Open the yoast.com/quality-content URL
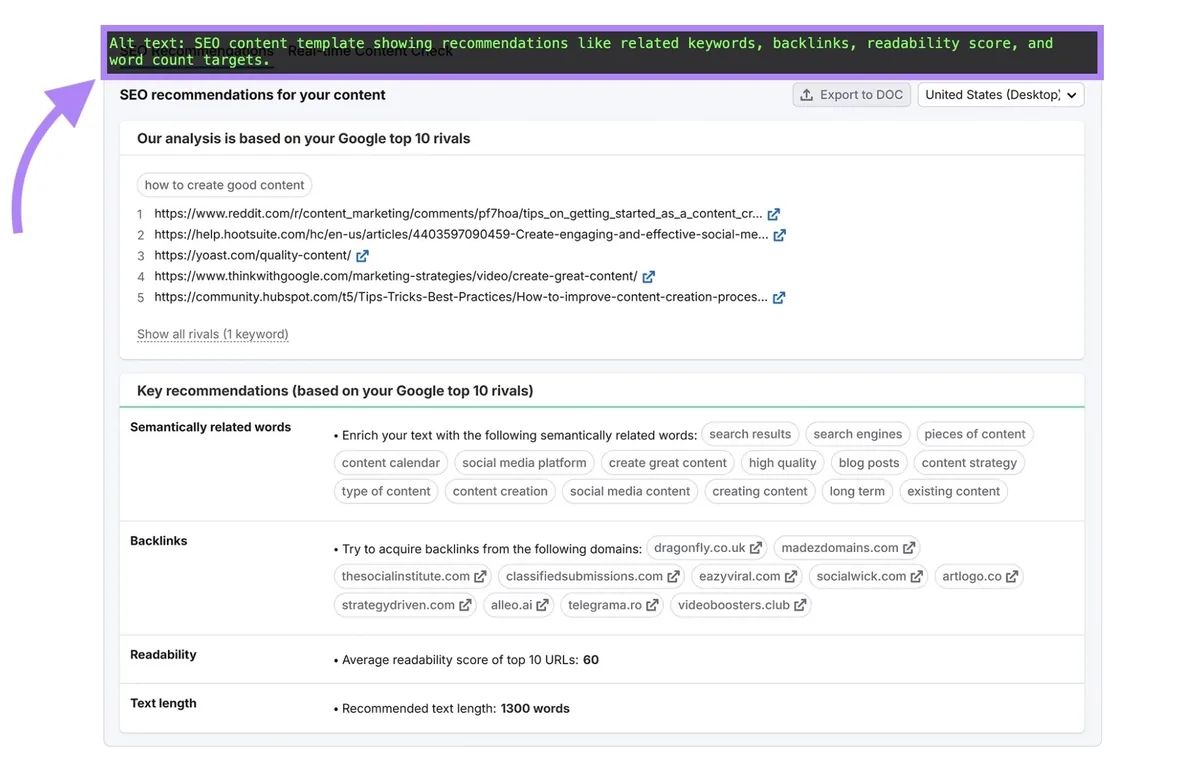The width and height of the screenshot is (1200, 768). pyautogui.click(x=253, y=256)
